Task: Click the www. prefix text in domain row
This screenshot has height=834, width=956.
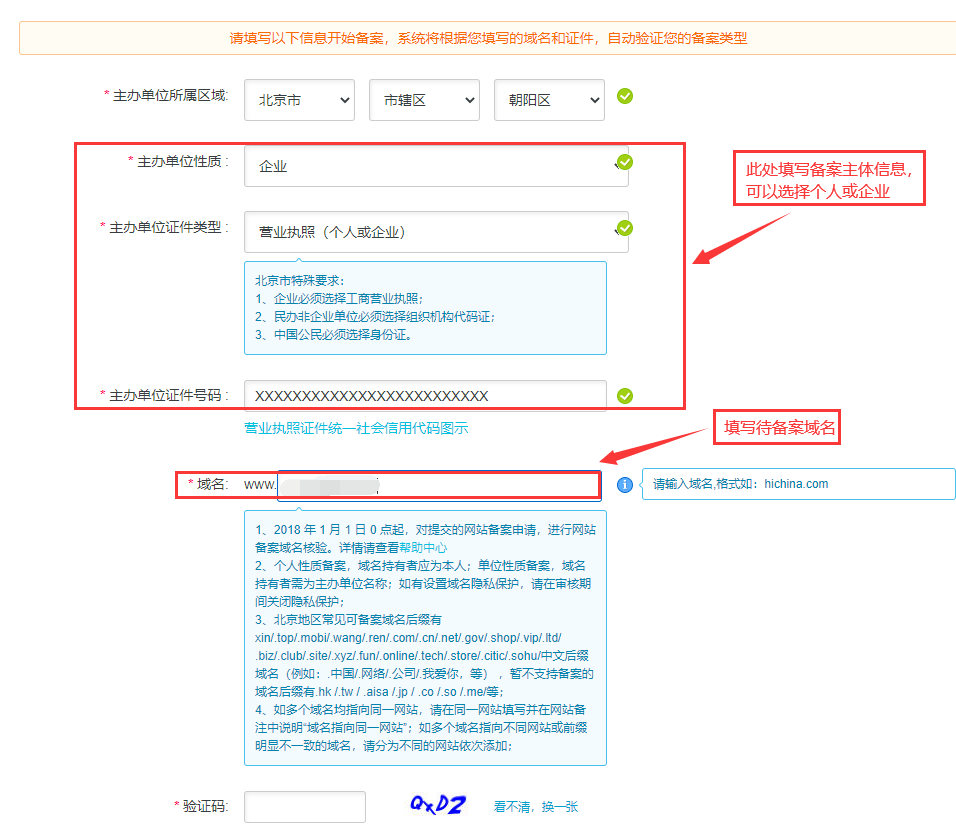Action: coord(260,485)
